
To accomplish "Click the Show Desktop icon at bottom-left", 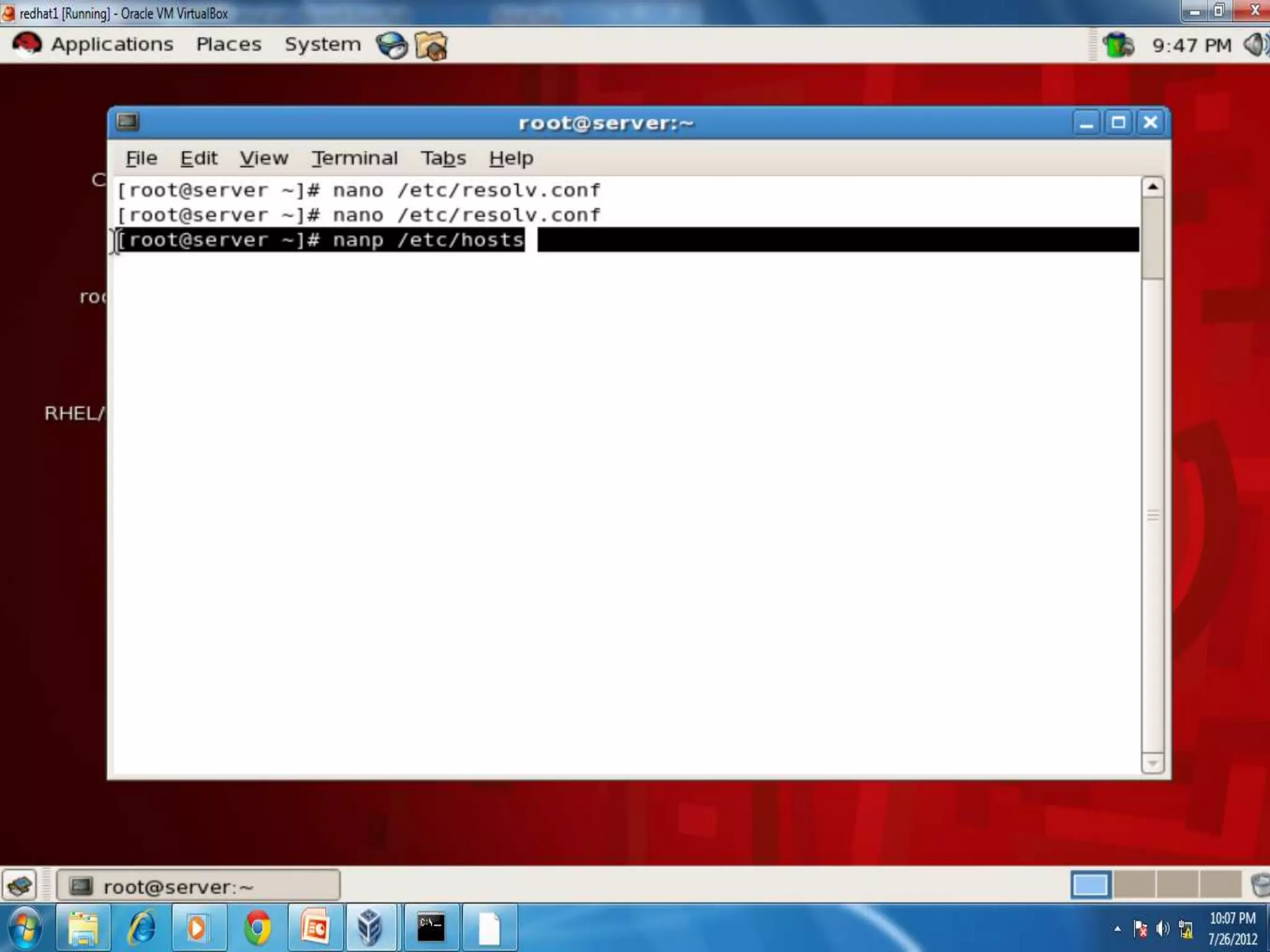I will 19,885.
